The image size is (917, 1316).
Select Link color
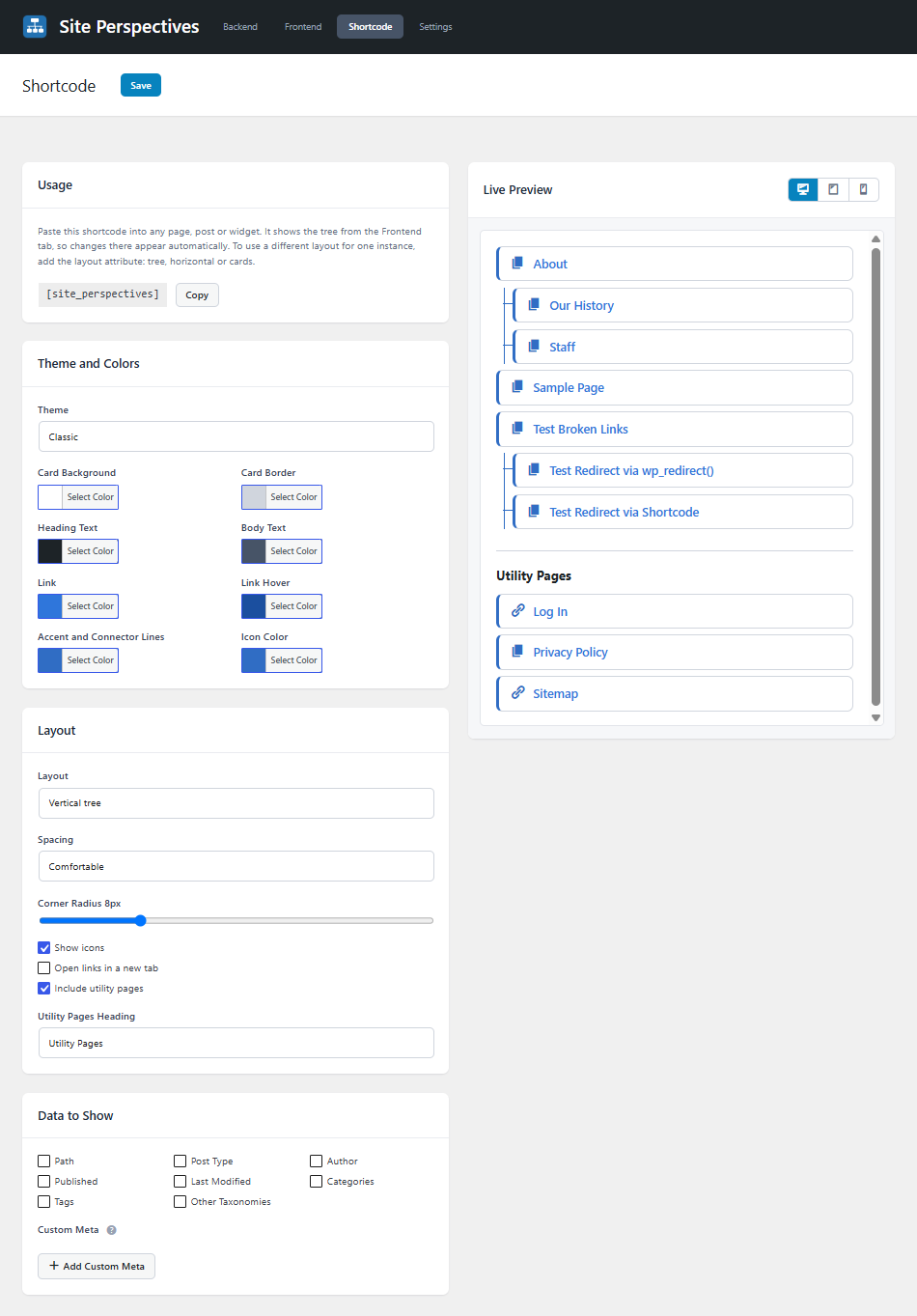pos(78,606)
